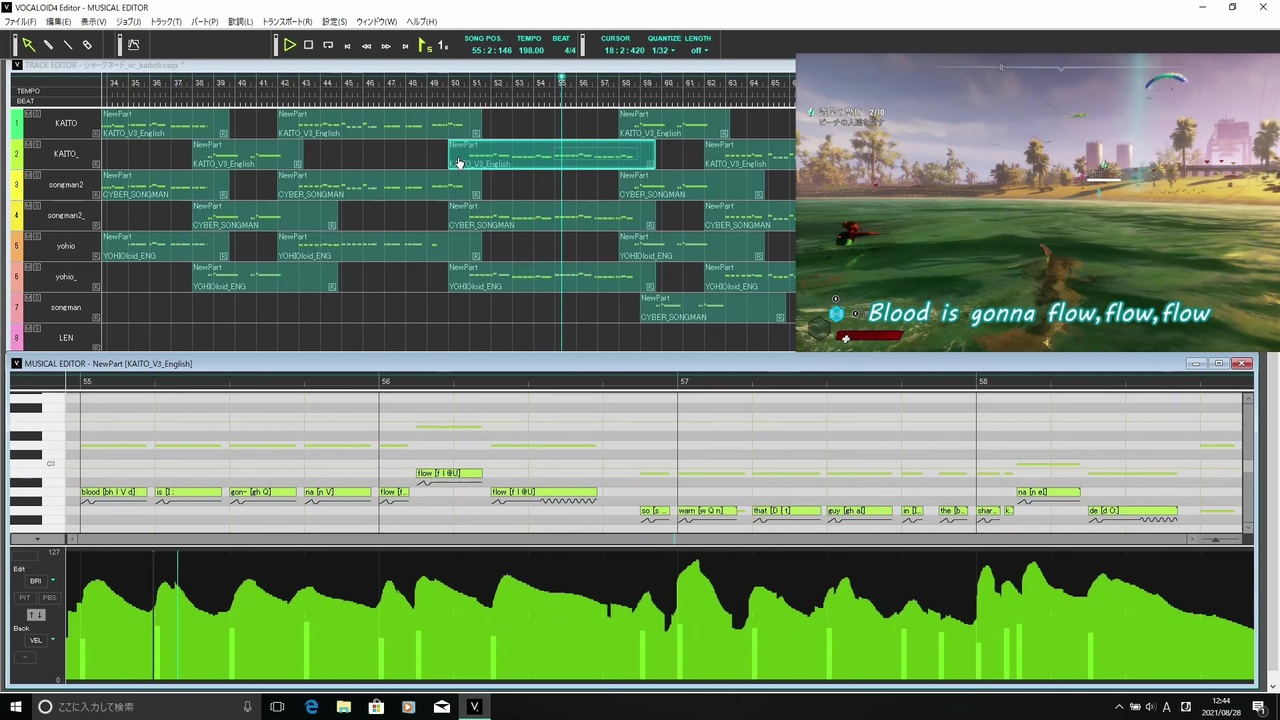Jump to the song start
1280x720 pixels.
[x=347, y=45]
